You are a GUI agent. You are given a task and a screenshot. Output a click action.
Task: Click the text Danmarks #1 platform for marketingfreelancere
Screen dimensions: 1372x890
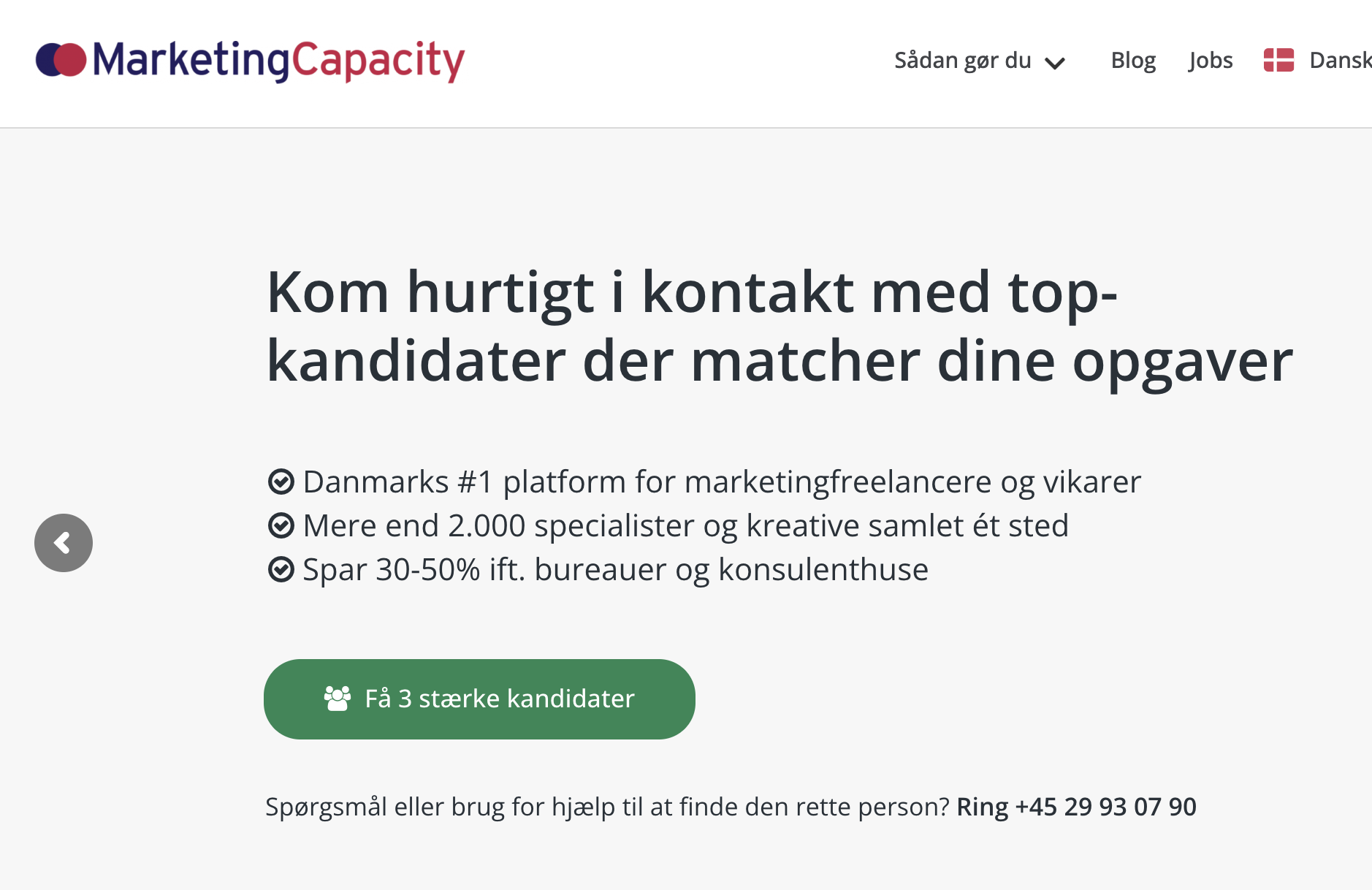(721, 482)
